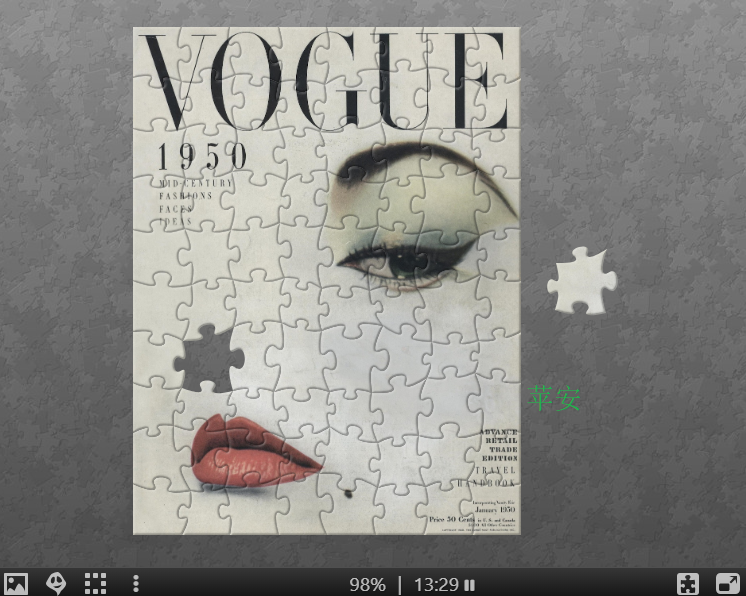
Task: Click the green 苹安 text
Action: 554,398
